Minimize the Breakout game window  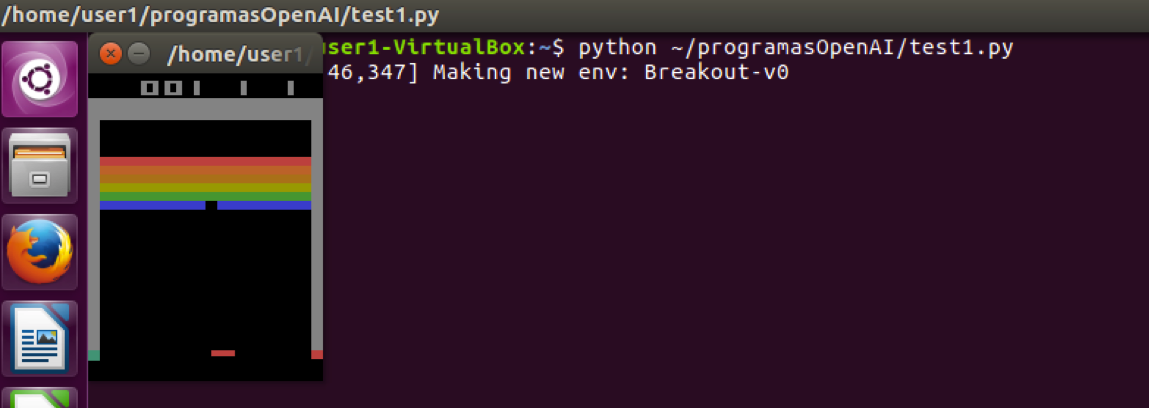click(x=139, y=53)
